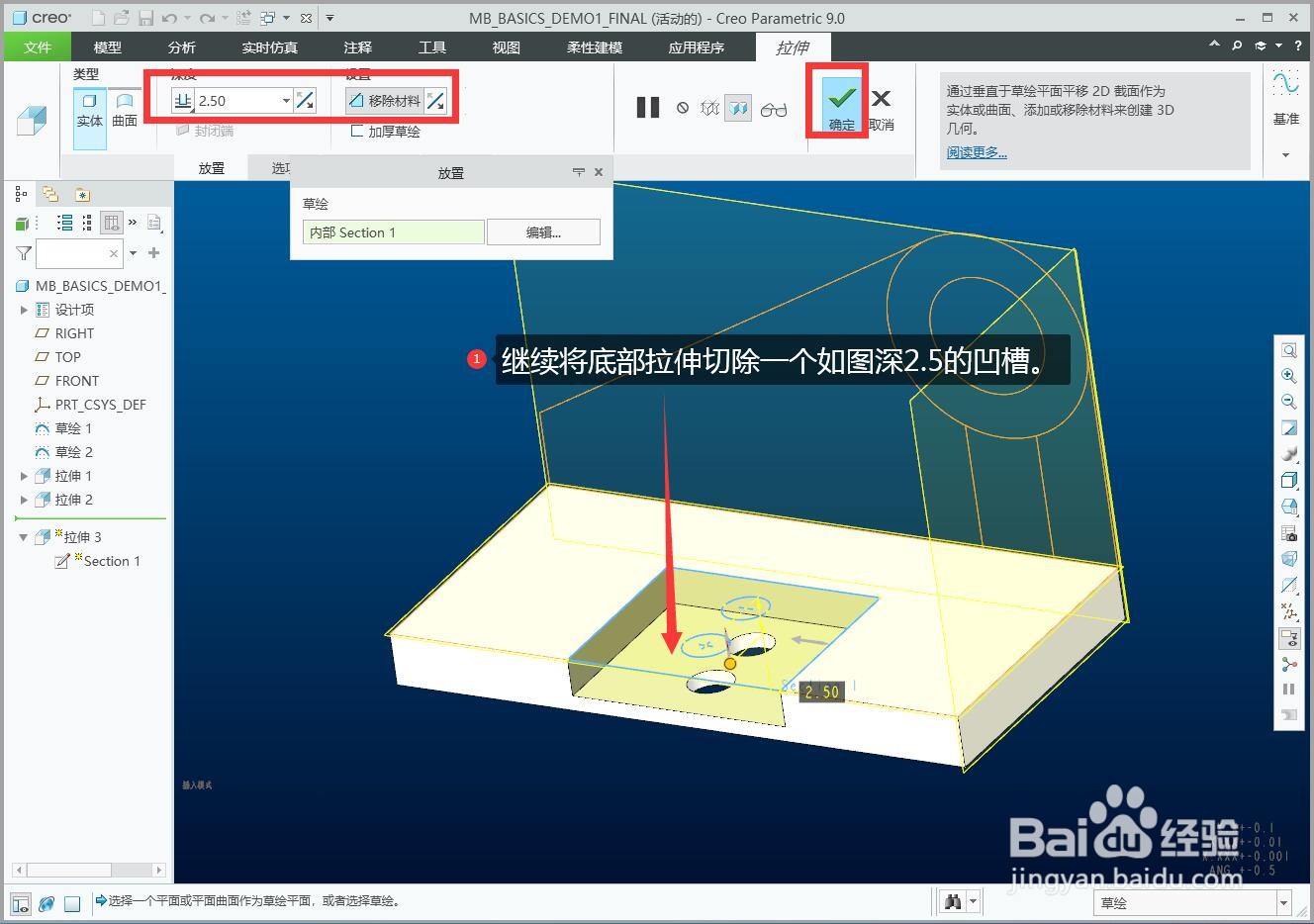1314x924 pixels.
Task: Create a new file from toolbar
Action: point(98,18)
